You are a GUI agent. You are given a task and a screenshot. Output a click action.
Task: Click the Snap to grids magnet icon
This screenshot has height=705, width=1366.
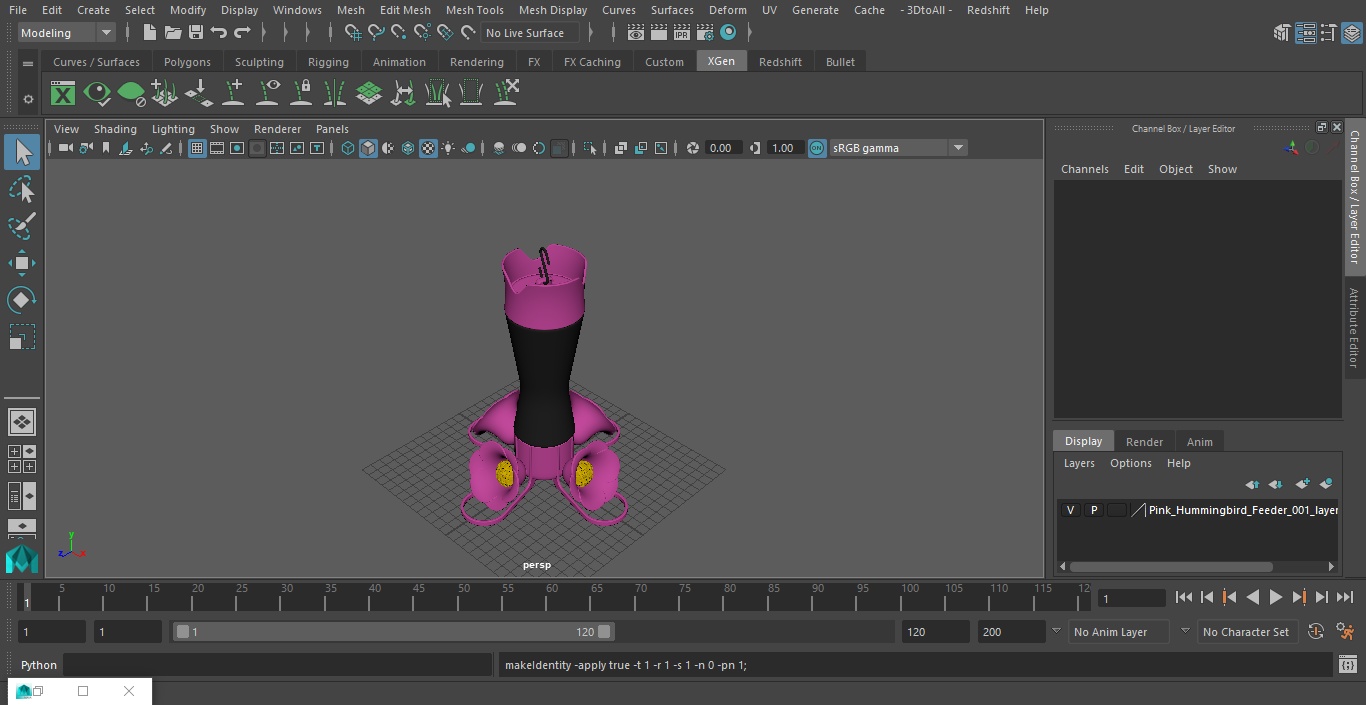tap(352, 33)
